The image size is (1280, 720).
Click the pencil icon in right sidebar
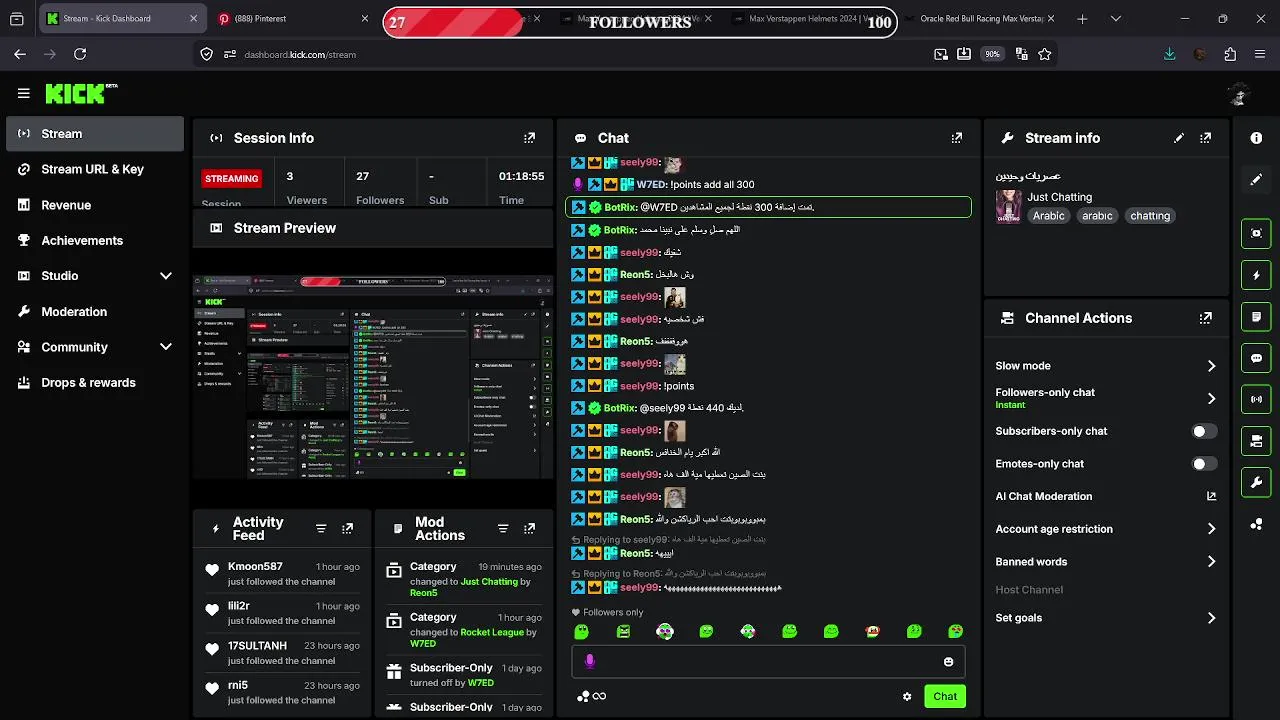1256,180
